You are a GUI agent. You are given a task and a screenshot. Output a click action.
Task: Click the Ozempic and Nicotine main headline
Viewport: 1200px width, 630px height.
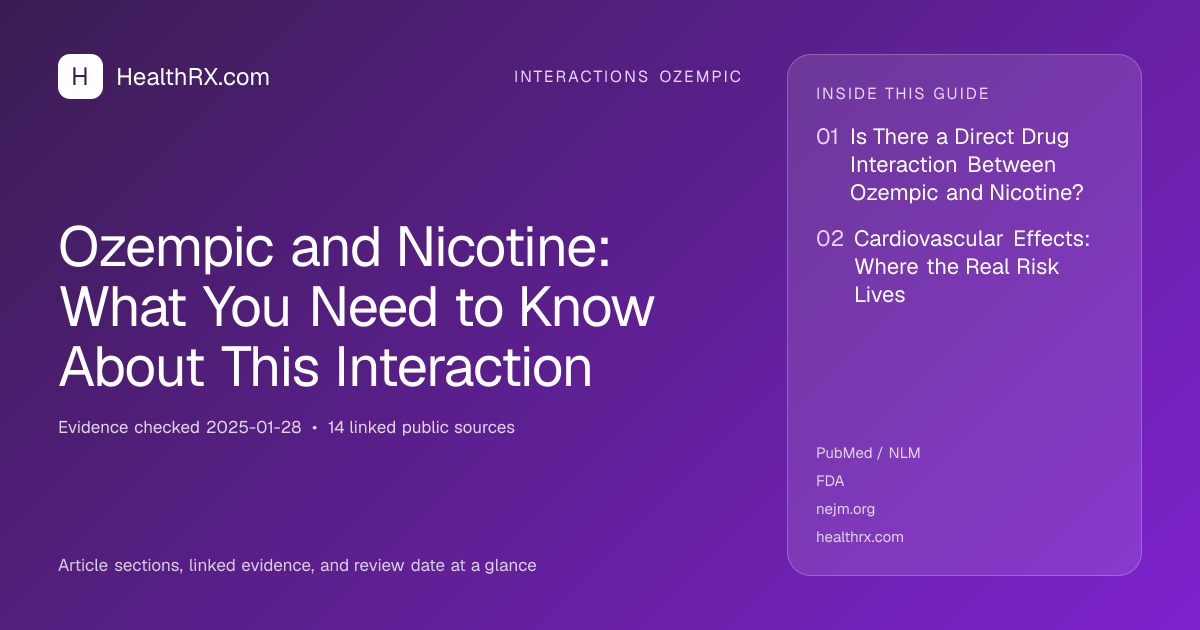point(356,307)
